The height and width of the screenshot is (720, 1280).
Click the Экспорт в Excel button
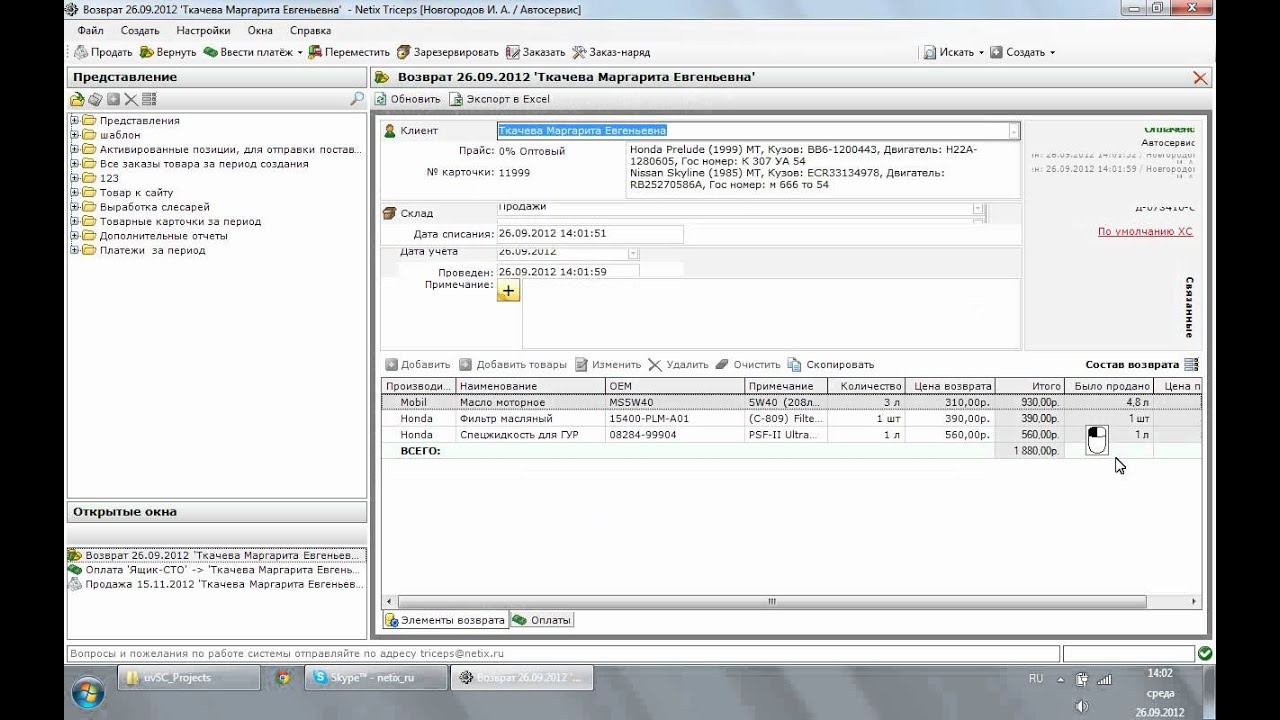[x=500, y=99]
